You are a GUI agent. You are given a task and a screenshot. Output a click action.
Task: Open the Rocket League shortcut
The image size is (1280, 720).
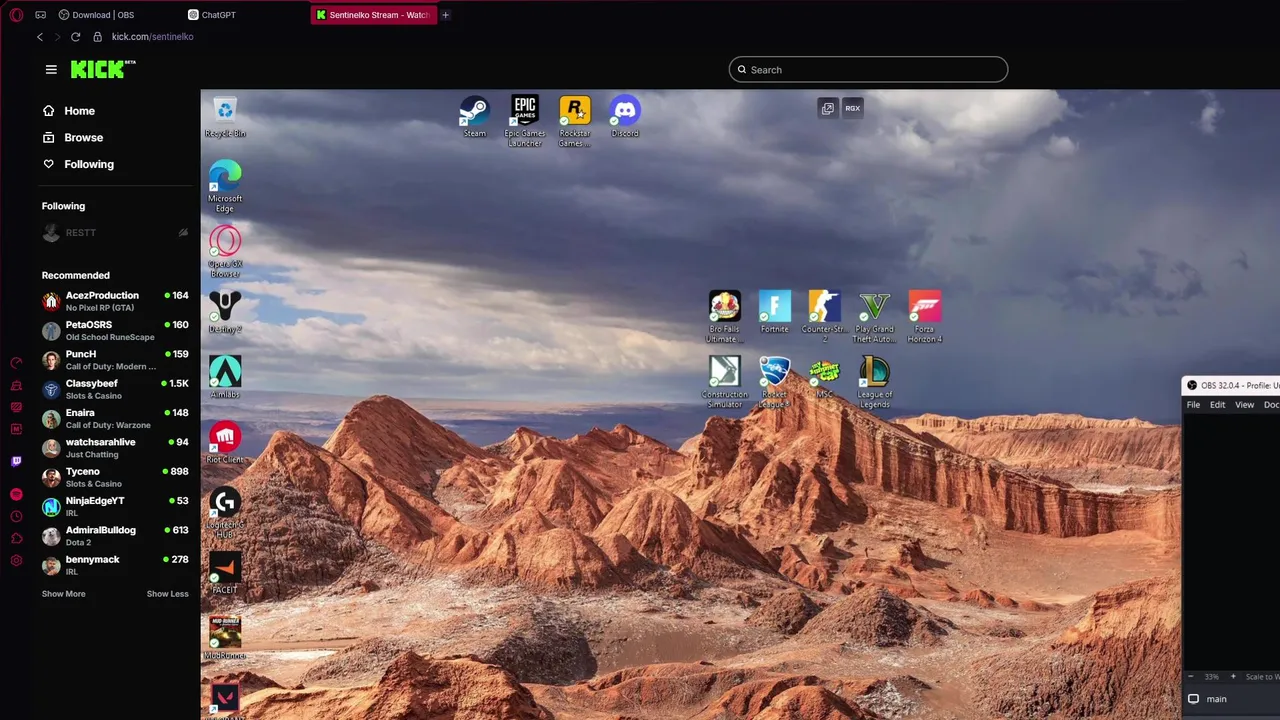pyautogui.click(x=775, y=382)
